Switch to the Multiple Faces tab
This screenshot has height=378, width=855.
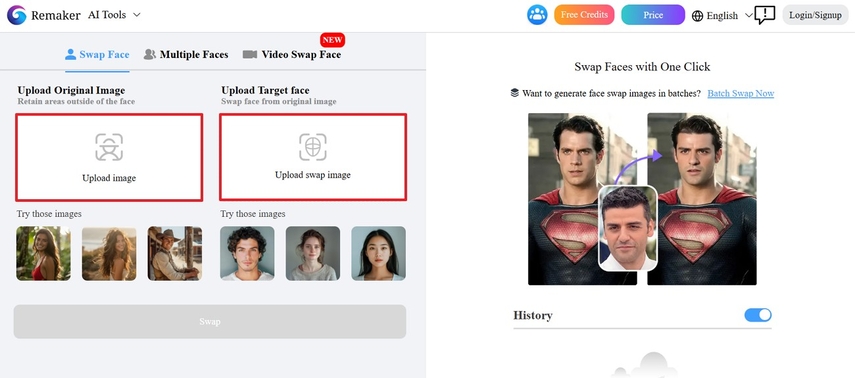186,55
